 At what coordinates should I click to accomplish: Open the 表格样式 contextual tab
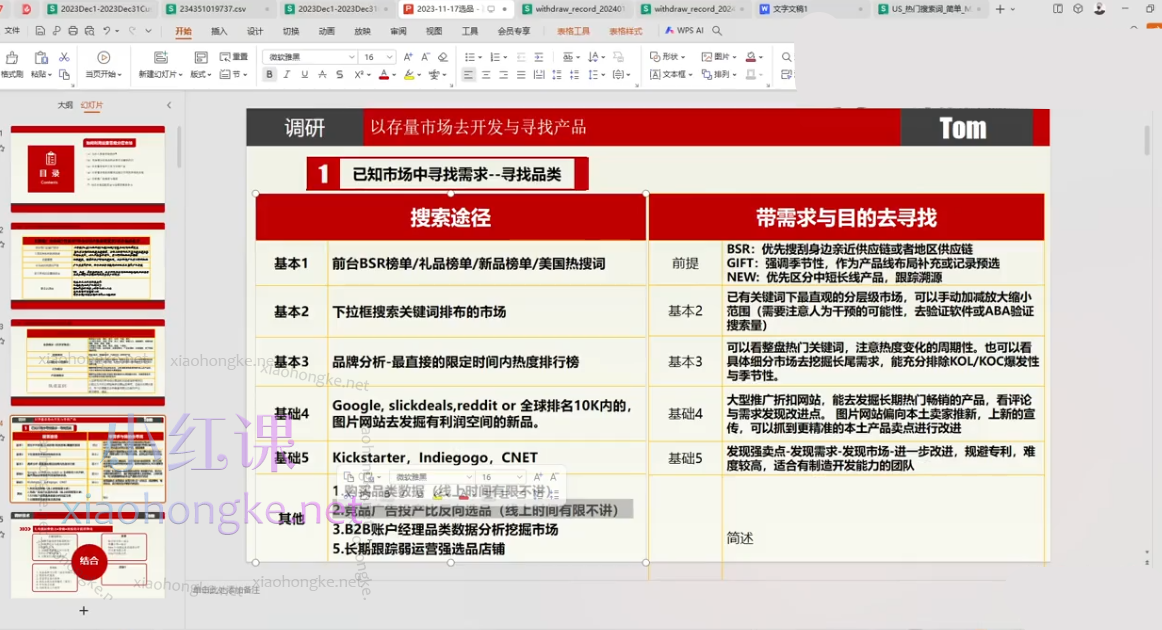click(x=624, y=31)
